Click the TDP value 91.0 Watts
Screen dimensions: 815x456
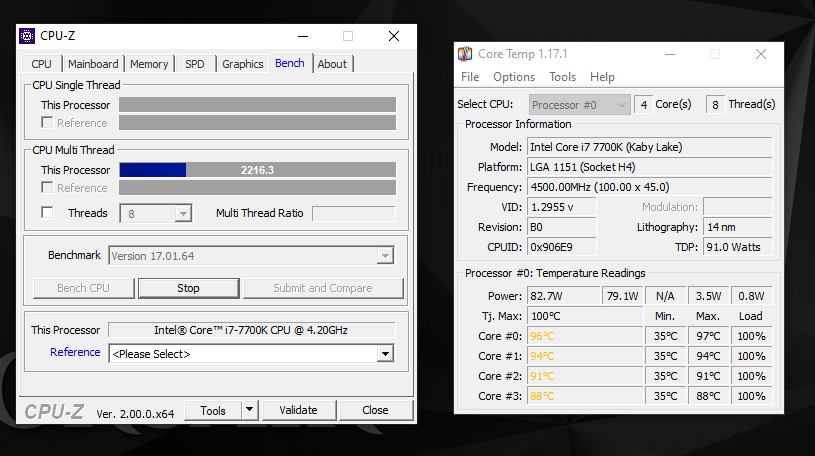click(x=738, y=247)
